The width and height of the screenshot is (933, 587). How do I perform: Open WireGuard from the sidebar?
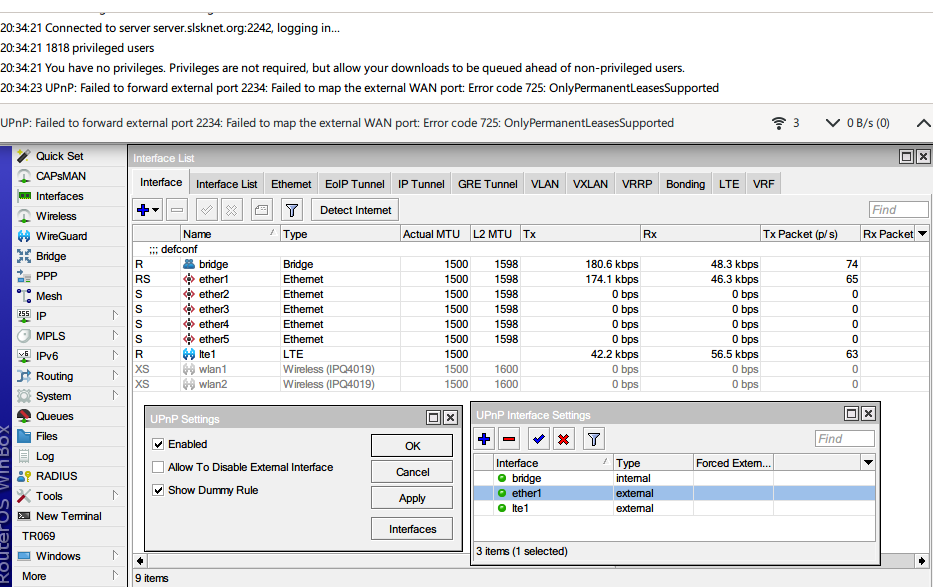[61, 236]
